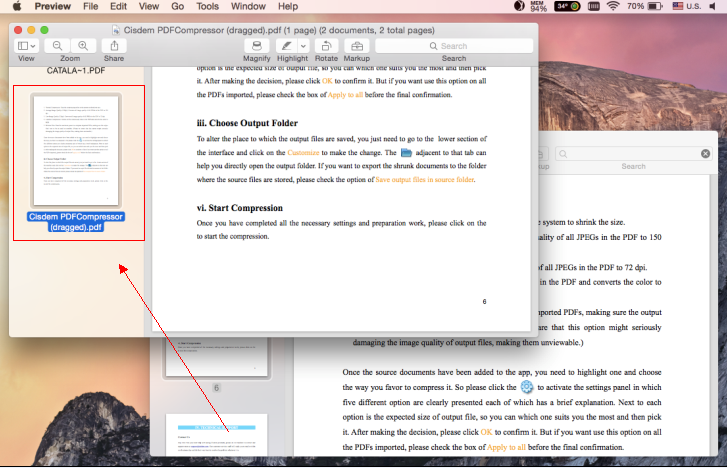Viewport: 727px width, 468px height.
Task: Open the File menu
Action: (x=90, y=6)
